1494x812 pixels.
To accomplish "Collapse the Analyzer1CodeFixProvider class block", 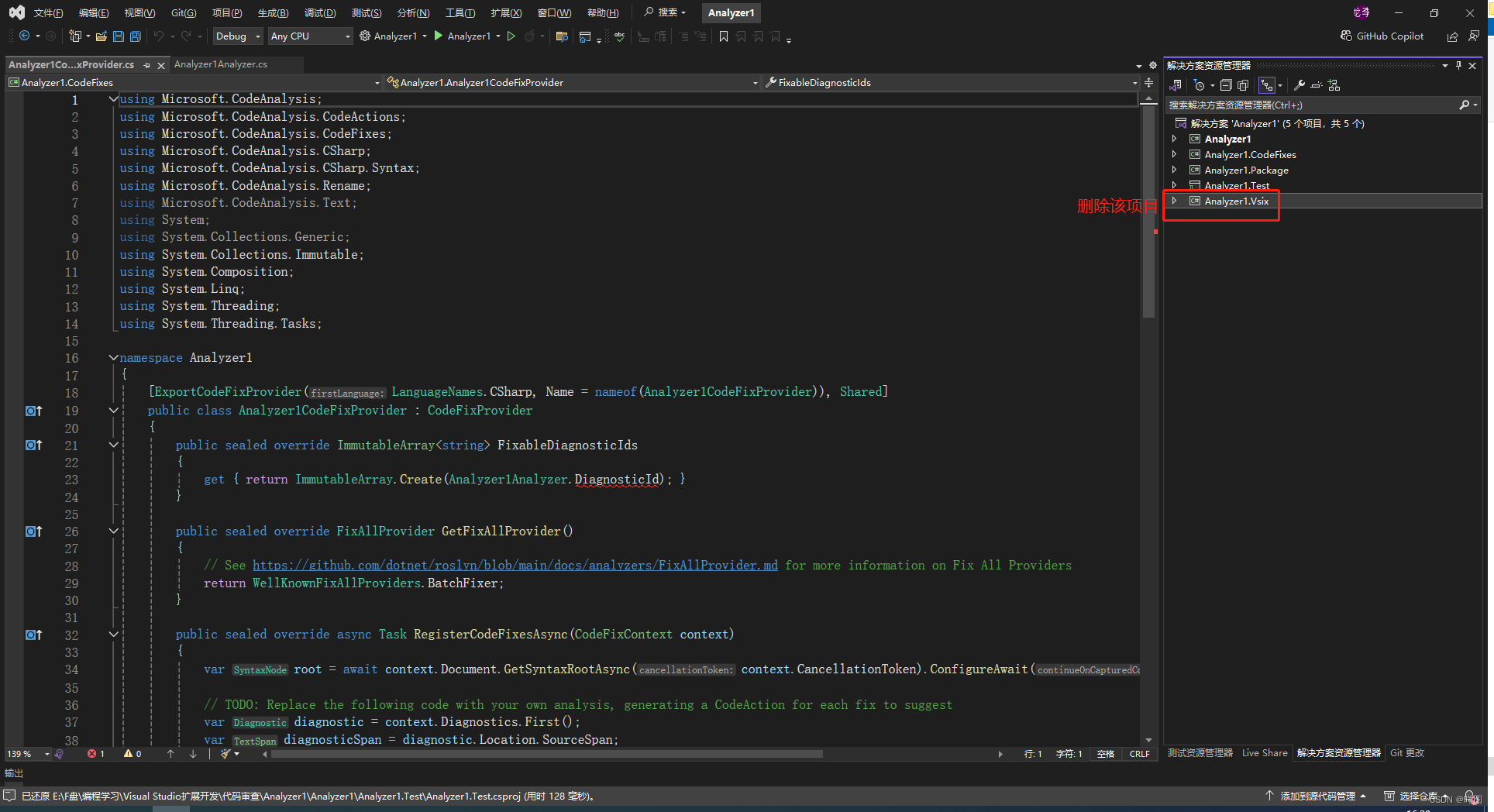I will (x=113, y=410).
